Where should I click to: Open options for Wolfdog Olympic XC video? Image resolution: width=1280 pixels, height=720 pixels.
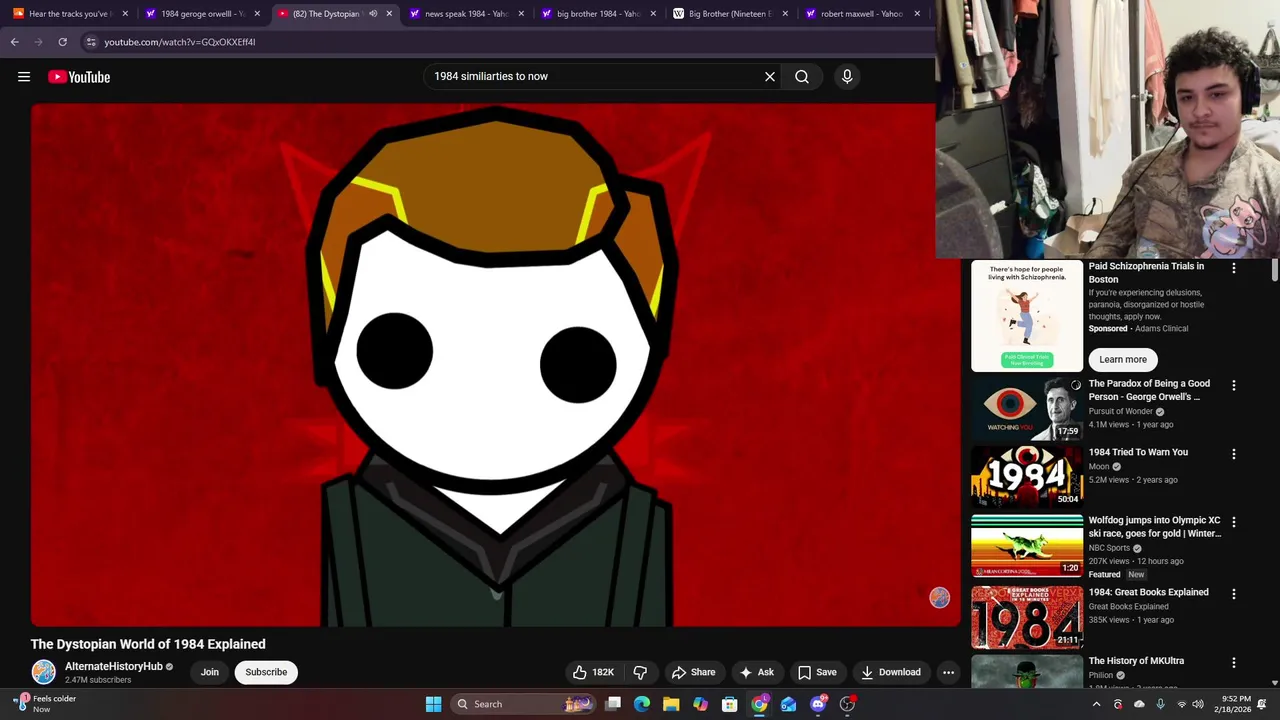[x=1233, y=522]
